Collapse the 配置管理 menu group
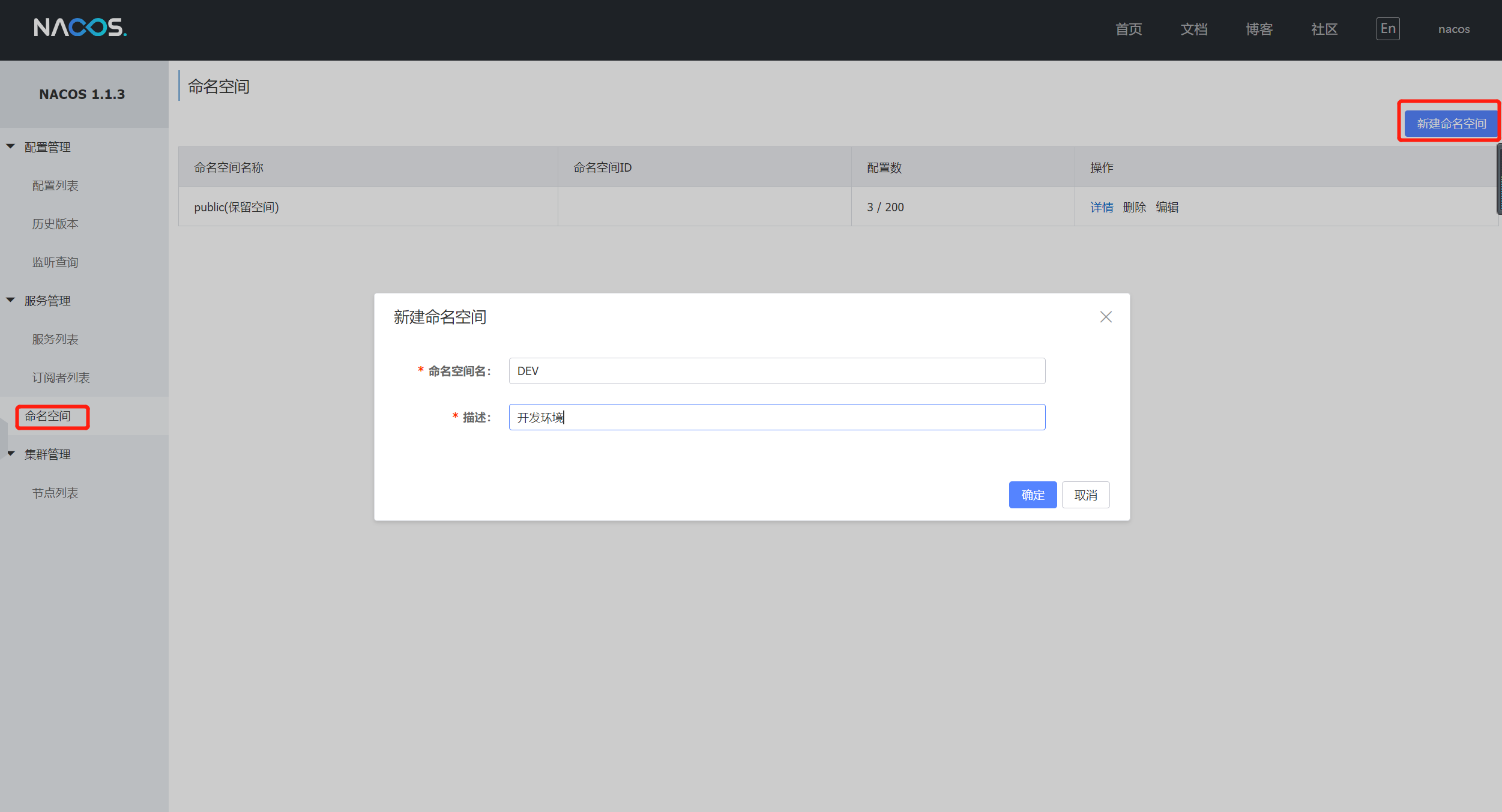 click(11, 146)
